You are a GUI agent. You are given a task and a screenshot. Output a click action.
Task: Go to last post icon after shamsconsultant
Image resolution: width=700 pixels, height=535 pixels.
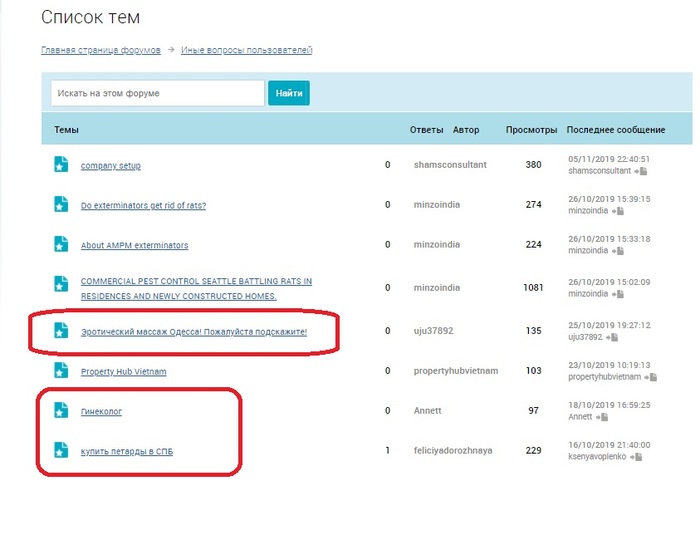pos(641,171)
